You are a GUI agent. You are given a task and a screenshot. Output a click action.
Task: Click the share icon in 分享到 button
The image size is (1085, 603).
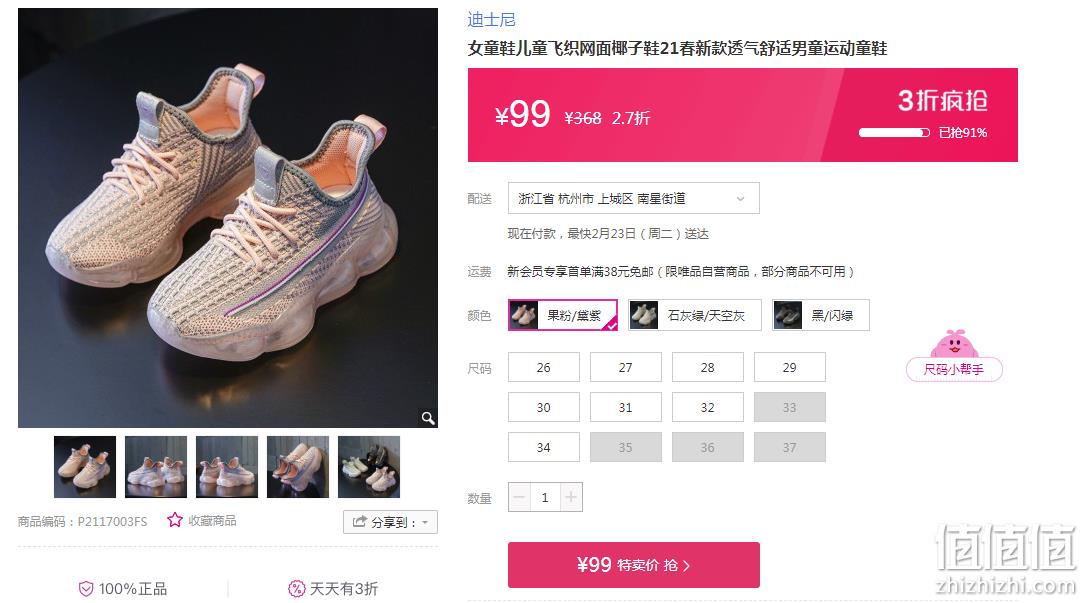click(359, 521)
